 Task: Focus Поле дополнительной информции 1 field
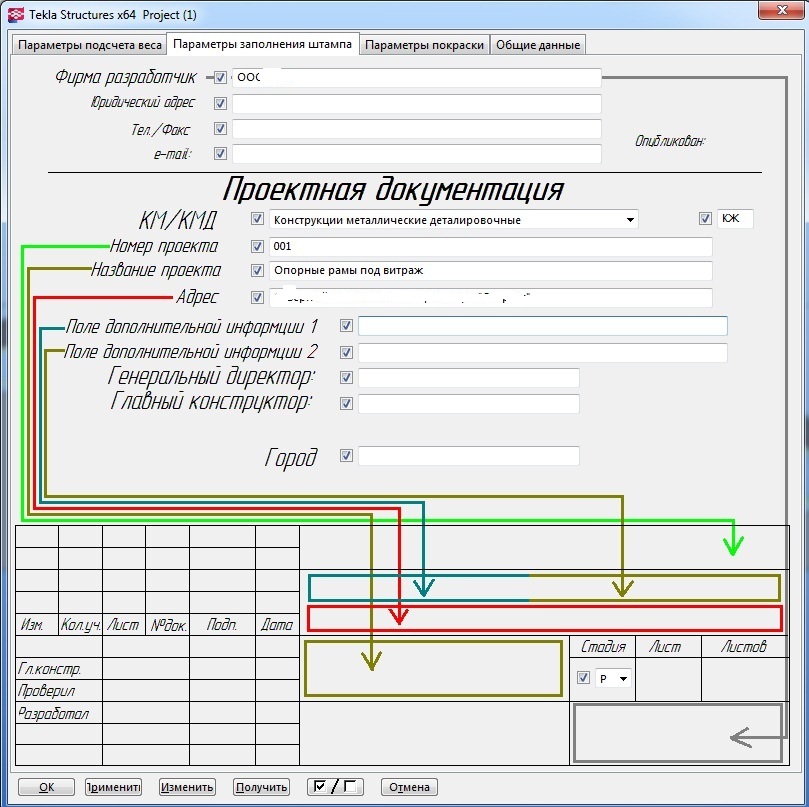[543, 326]
